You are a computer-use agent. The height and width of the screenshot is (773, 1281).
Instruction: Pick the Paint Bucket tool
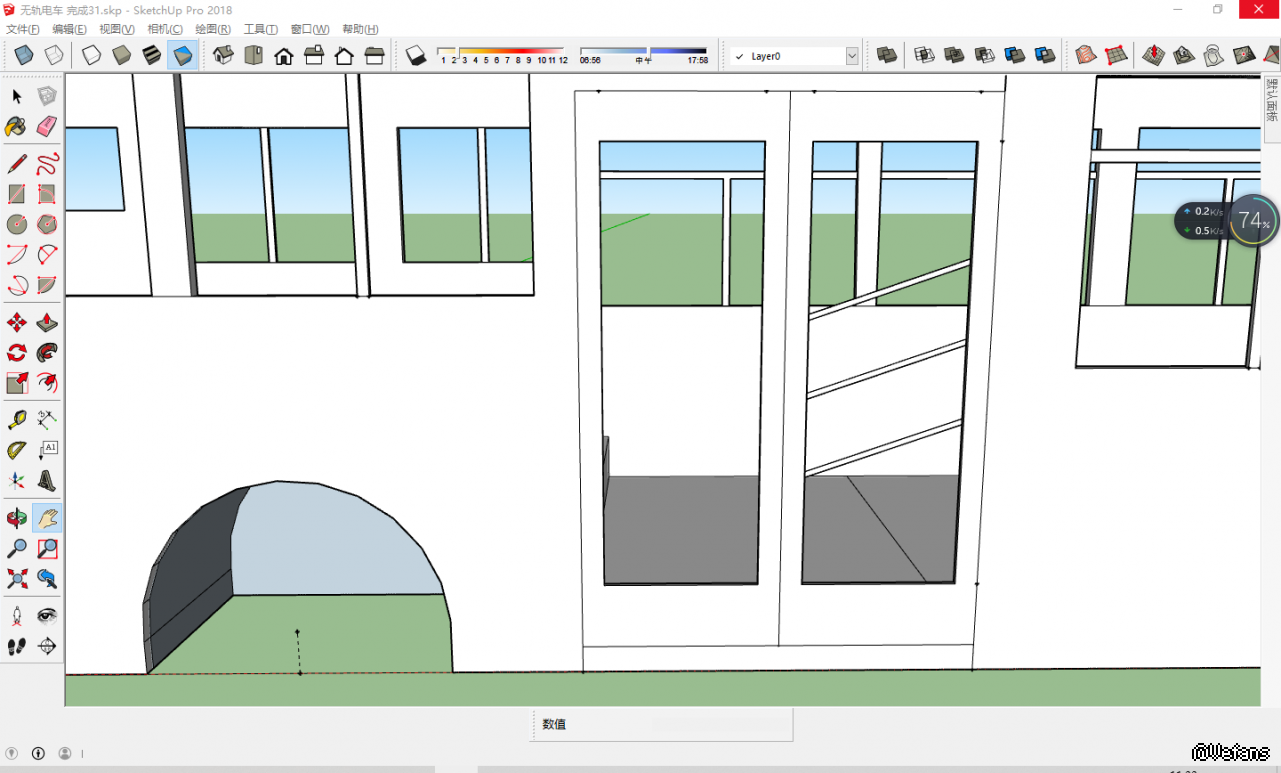click(17, 126)
